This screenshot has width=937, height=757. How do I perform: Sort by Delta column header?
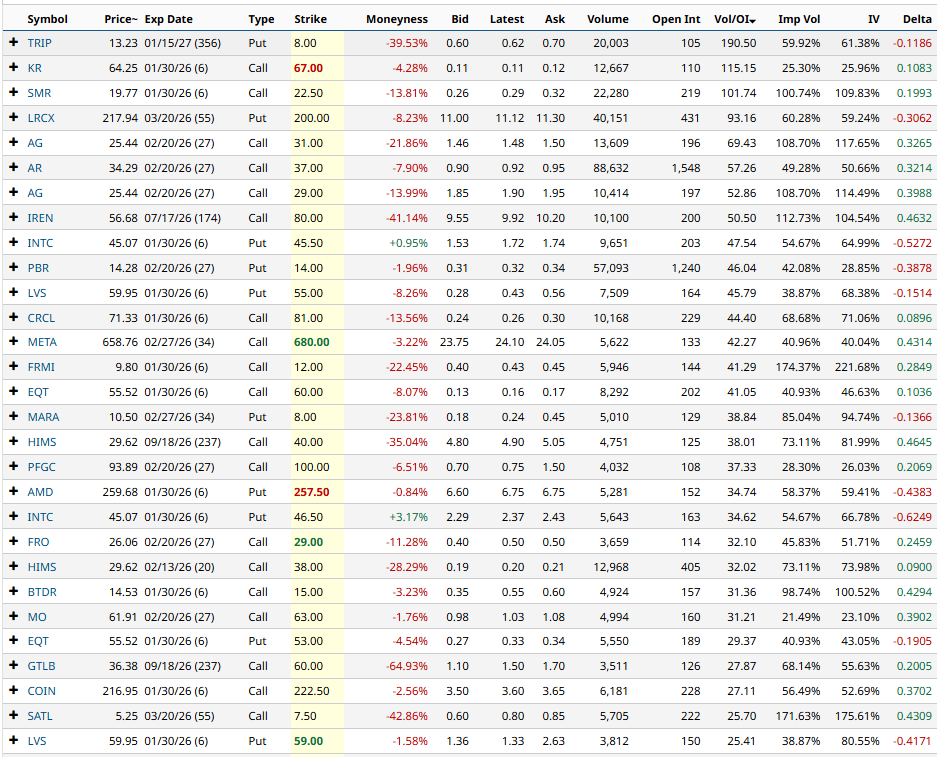click(x=917, y=19)
